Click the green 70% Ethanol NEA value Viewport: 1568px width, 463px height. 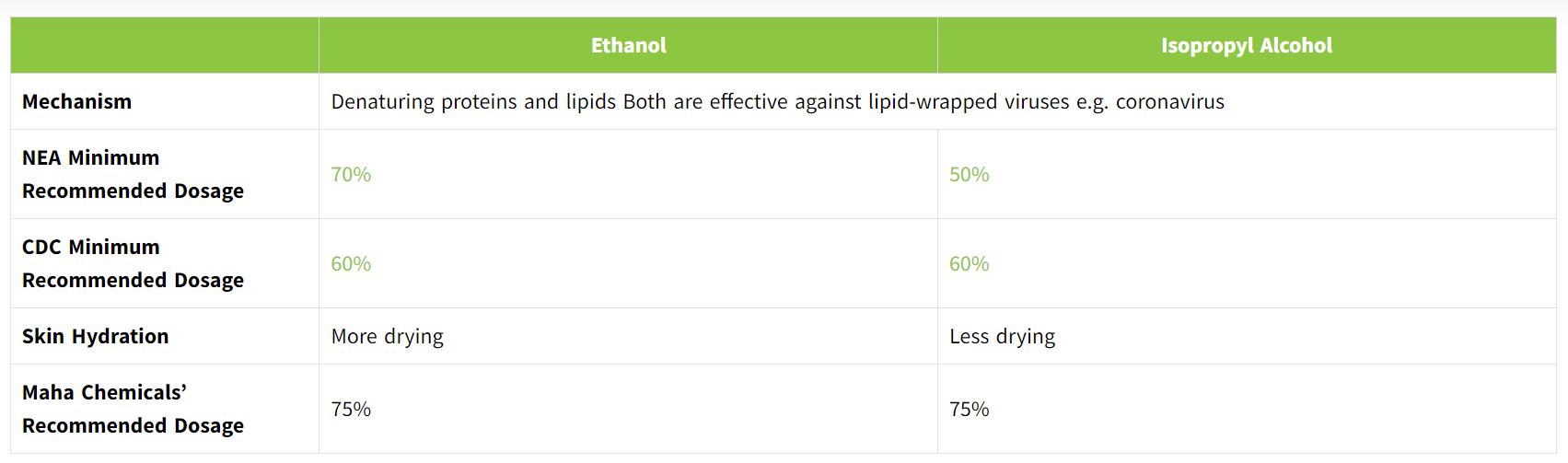point(351,174)
